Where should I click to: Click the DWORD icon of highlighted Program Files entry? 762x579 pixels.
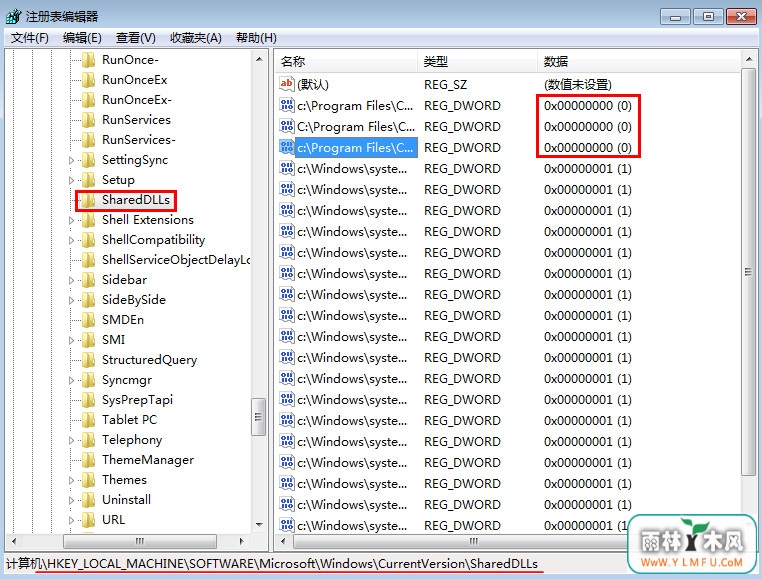(287, 147)
